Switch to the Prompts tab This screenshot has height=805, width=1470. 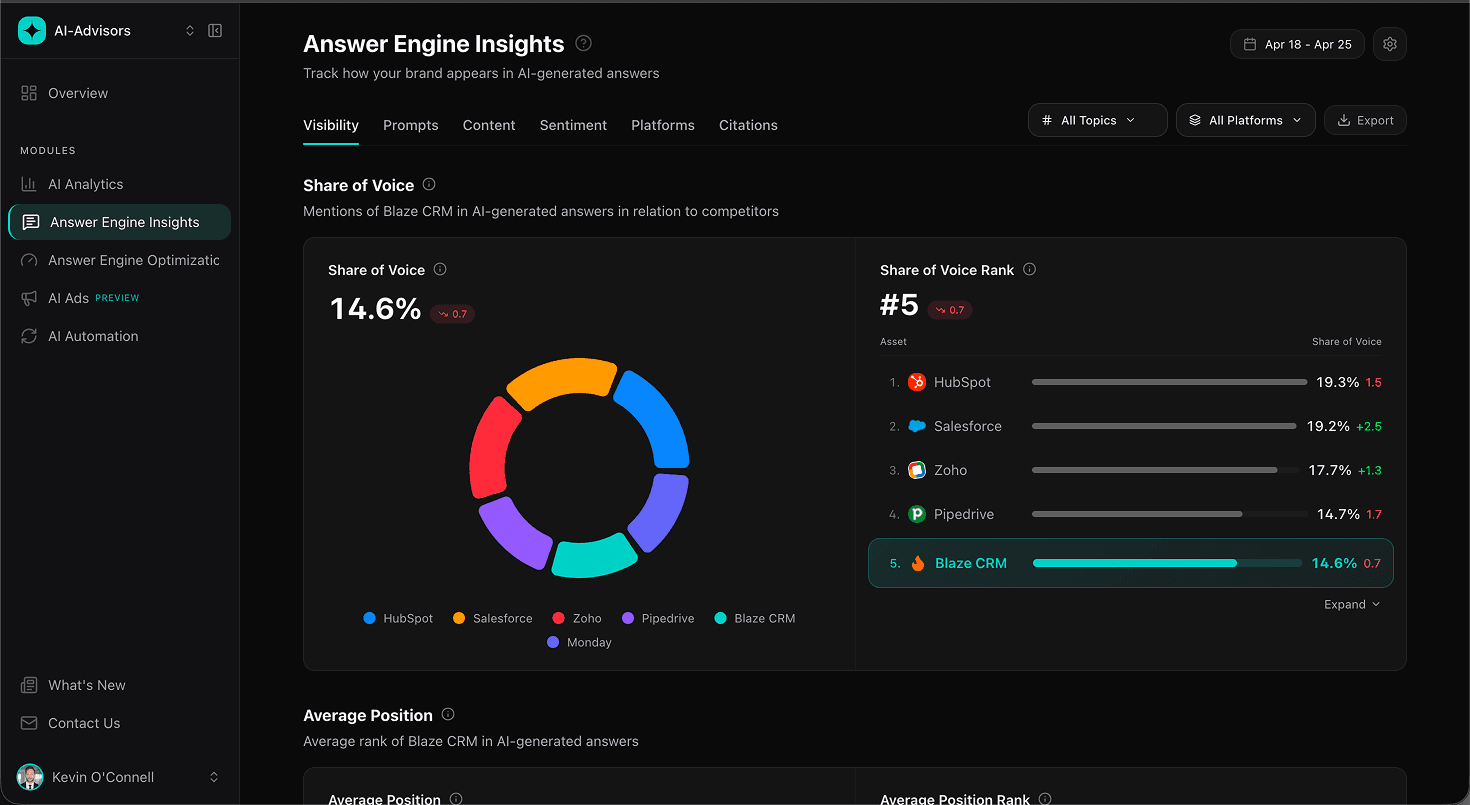[411, 125]
